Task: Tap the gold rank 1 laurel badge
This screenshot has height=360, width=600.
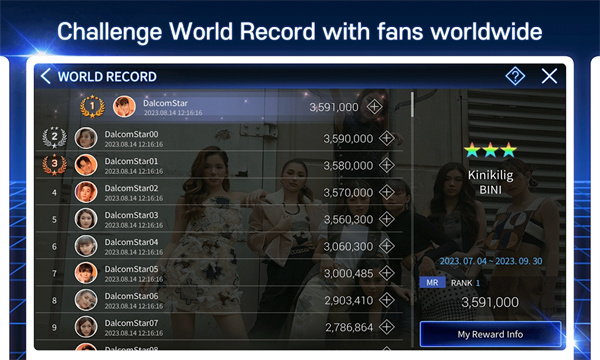Action: [x=92, y=106]
